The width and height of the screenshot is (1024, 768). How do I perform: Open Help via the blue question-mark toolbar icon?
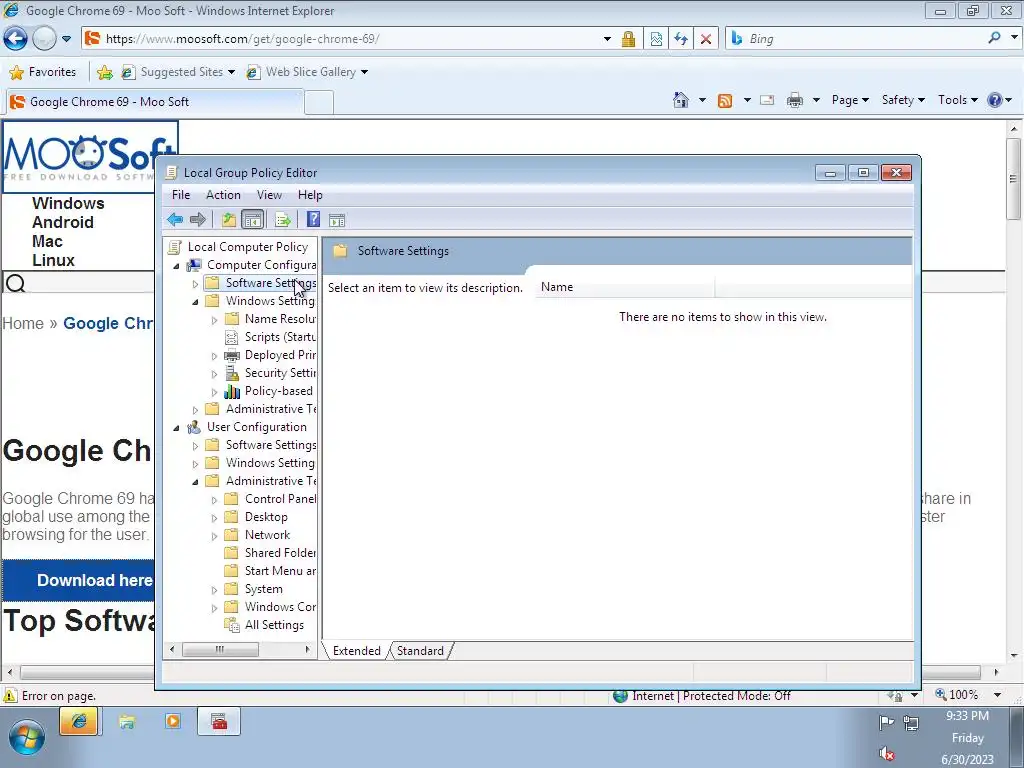point(313,219)
